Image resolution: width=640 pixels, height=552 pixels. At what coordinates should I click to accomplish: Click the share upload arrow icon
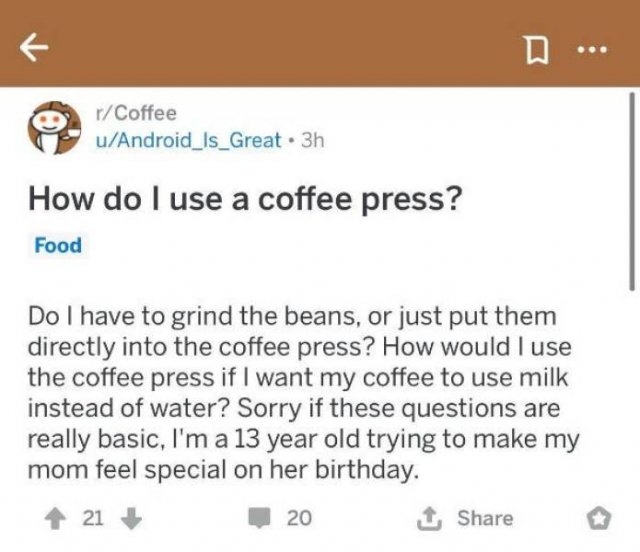tap(429, 519)
